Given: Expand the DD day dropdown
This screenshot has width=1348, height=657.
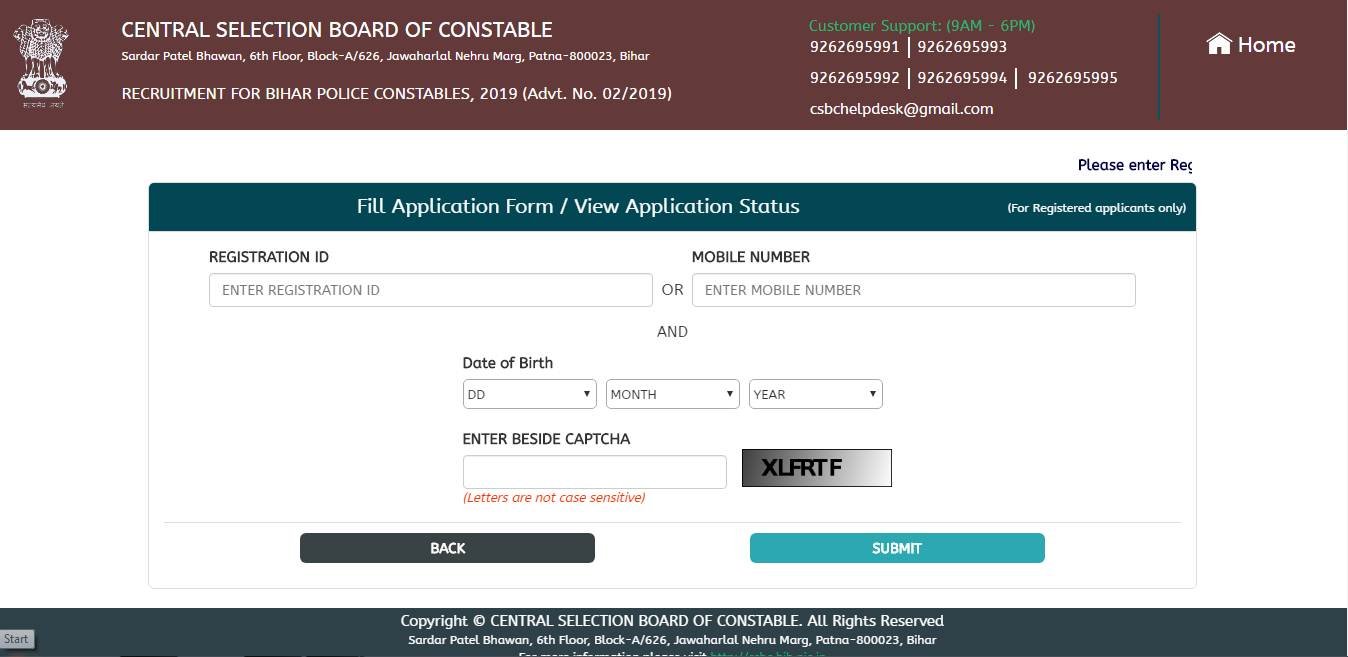Looking at the screenshot, I should click(x=529, y=394).
